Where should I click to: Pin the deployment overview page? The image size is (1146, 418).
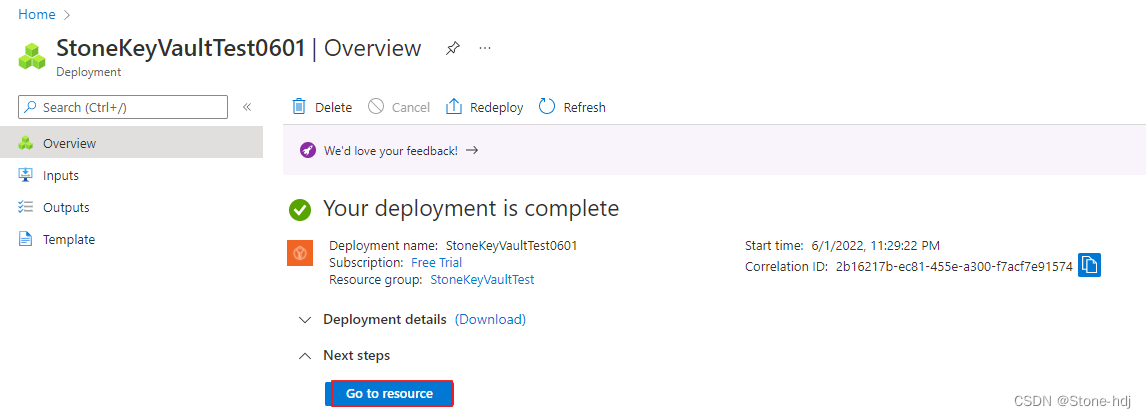tap(452, 49)
